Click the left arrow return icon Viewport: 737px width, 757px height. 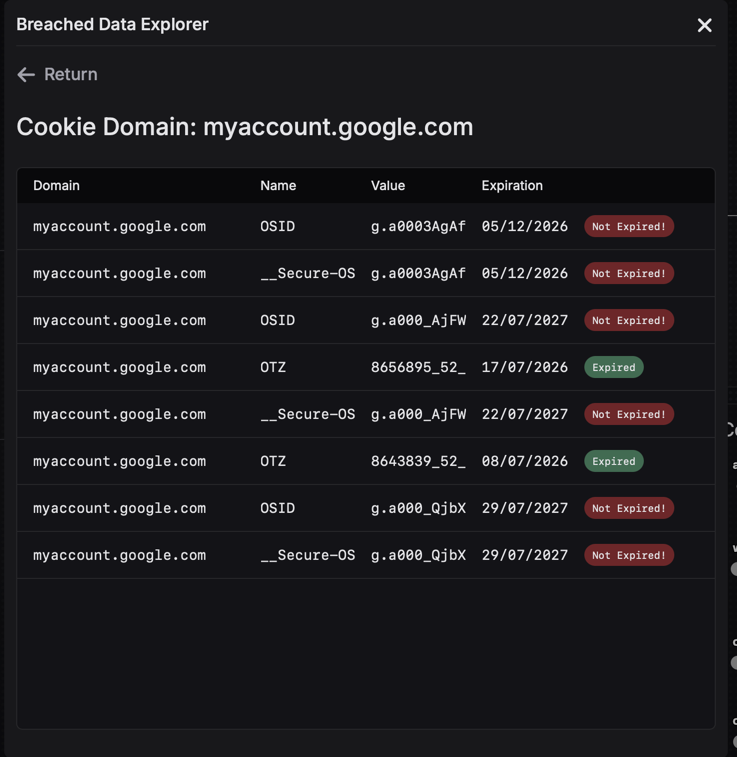coord(26,75)
